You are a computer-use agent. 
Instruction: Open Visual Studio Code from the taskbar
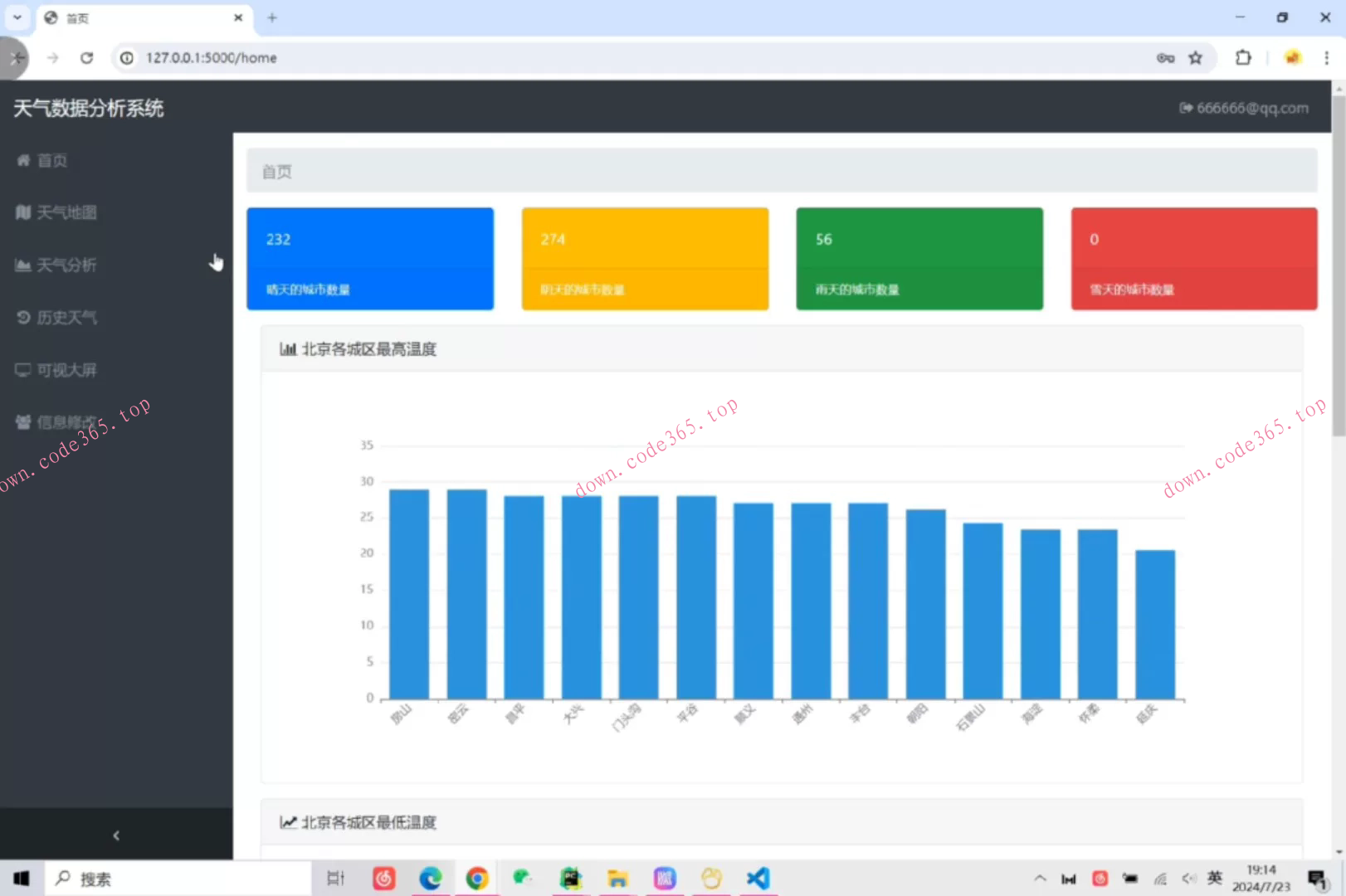[x=758, y=878]
